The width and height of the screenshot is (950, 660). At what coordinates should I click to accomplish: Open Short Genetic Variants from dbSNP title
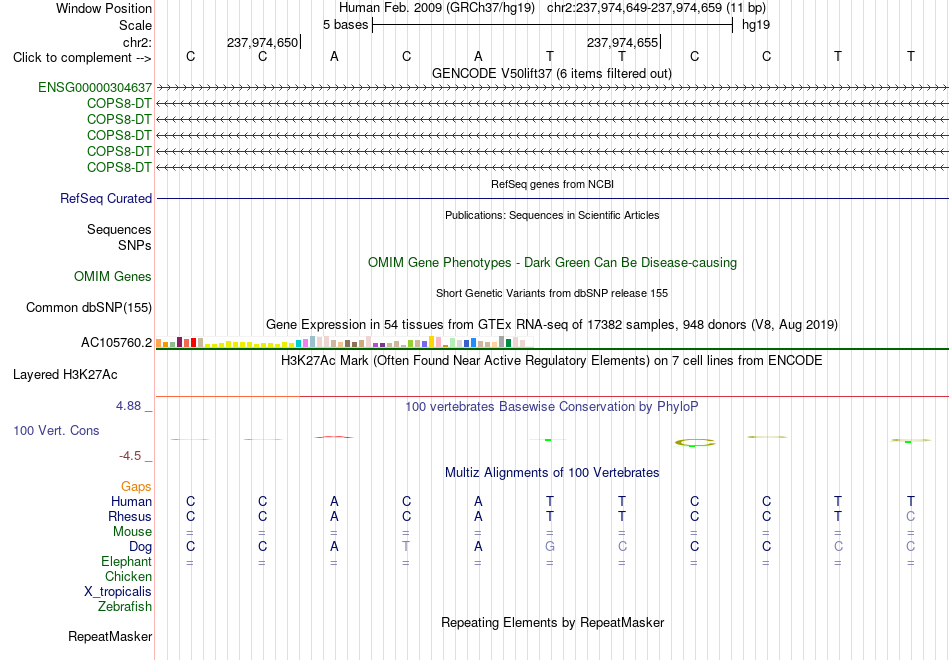552,293
